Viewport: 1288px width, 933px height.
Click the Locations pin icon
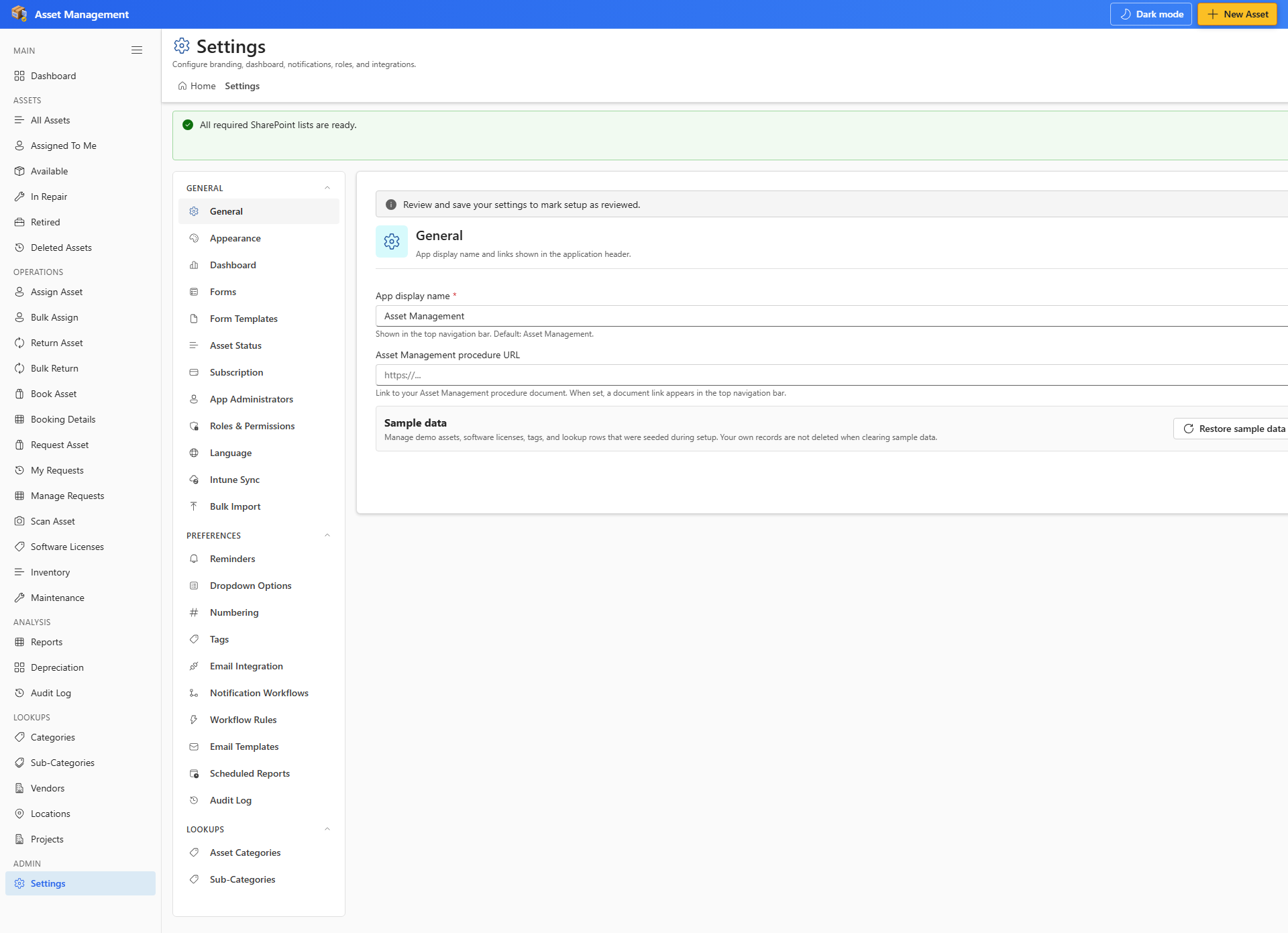[x=19, y=814]
